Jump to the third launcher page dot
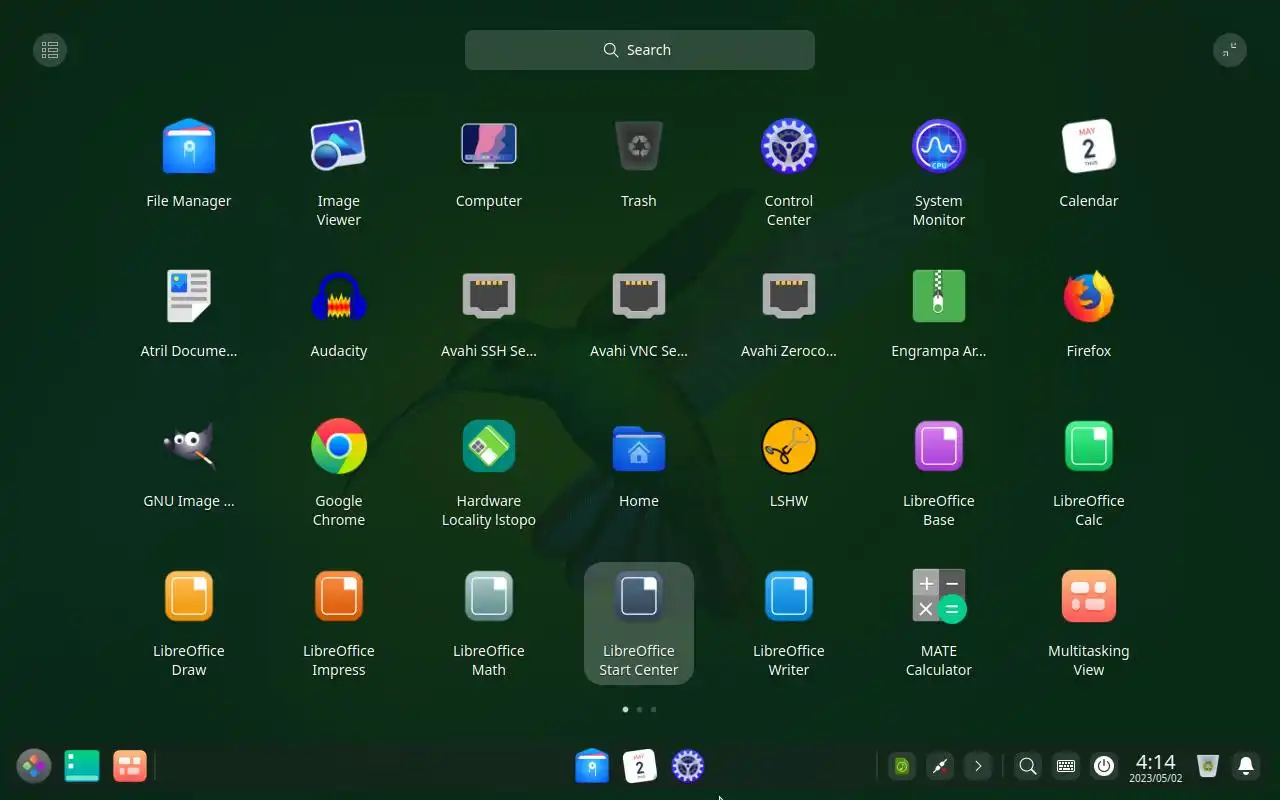Viewport: 1280px width, 800px height. (x=653, y=709)
